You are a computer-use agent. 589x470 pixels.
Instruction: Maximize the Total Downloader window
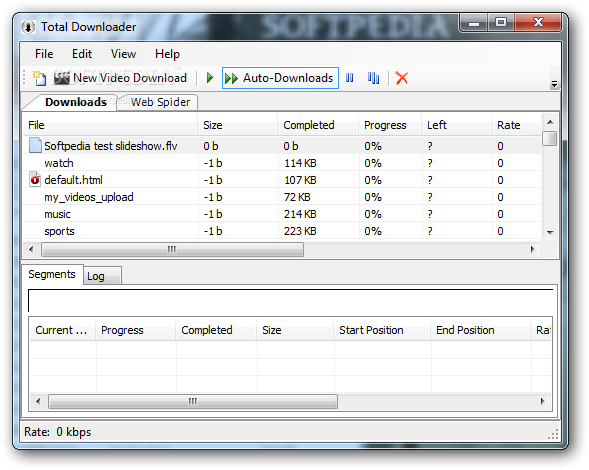coord(501,23)
